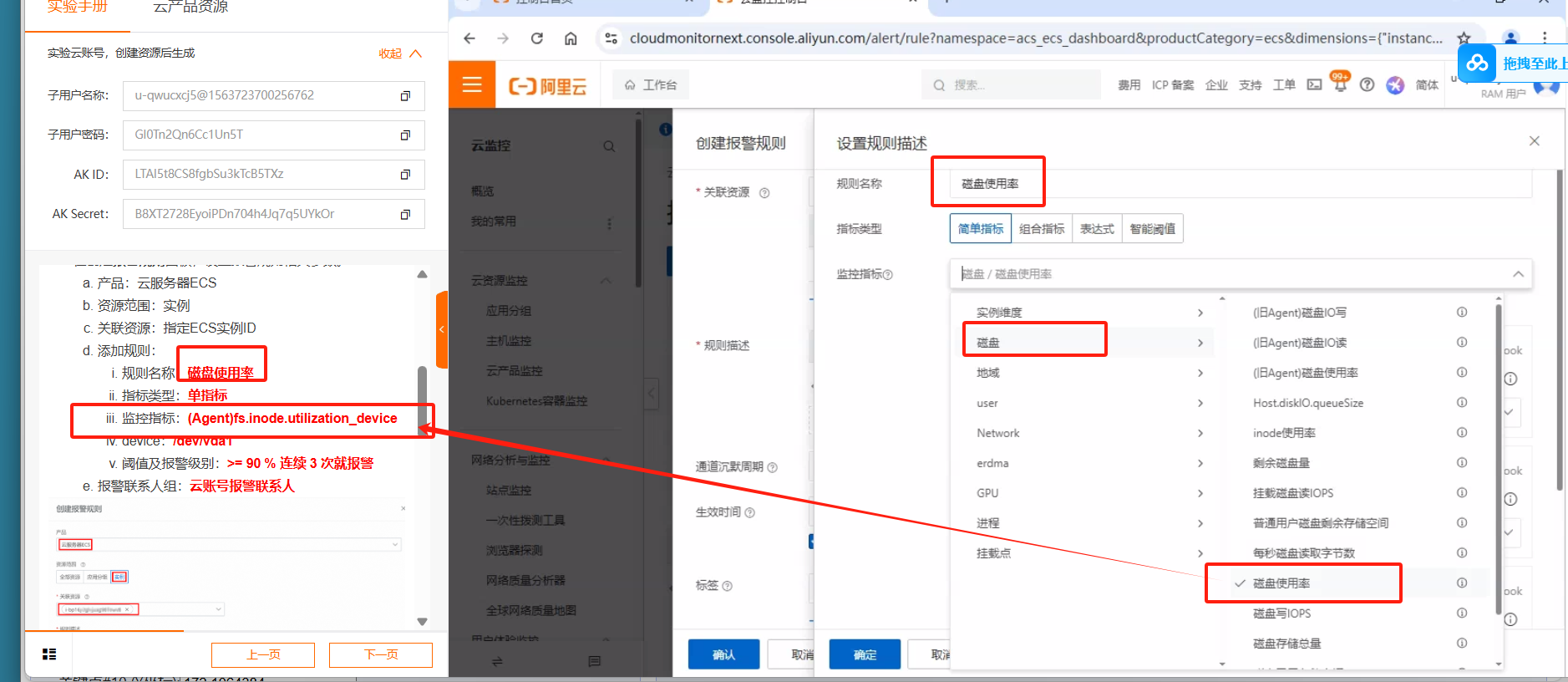Go to 下一页 in lab manual
1568x682 pixels.
[381, 655]
